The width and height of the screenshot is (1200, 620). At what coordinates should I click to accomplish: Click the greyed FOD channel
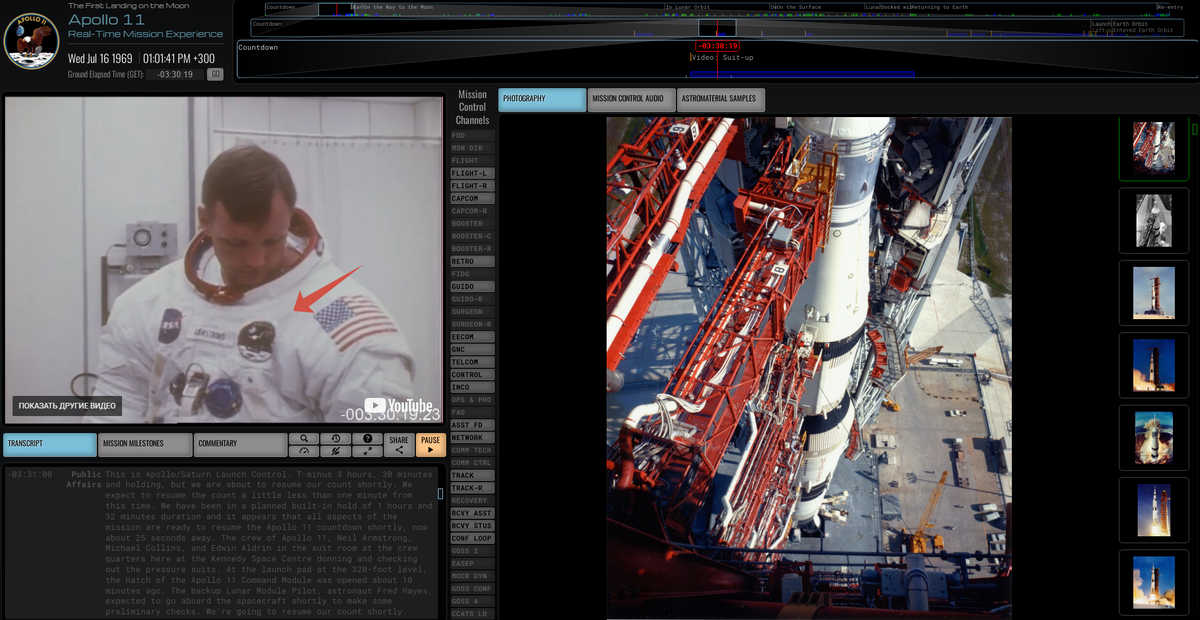pos(472,135)
